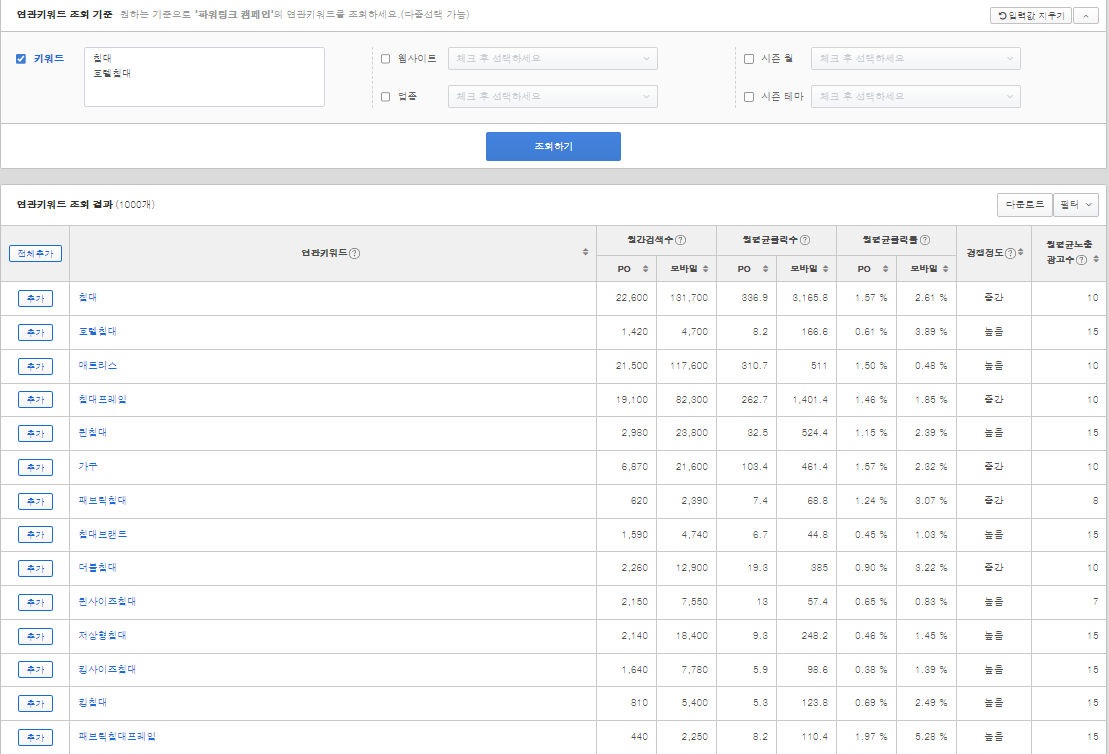Add the 매트리스 keyword row
Image resolution: width=1109 pixels, height=754 pixels.
(x=35, y=366)
